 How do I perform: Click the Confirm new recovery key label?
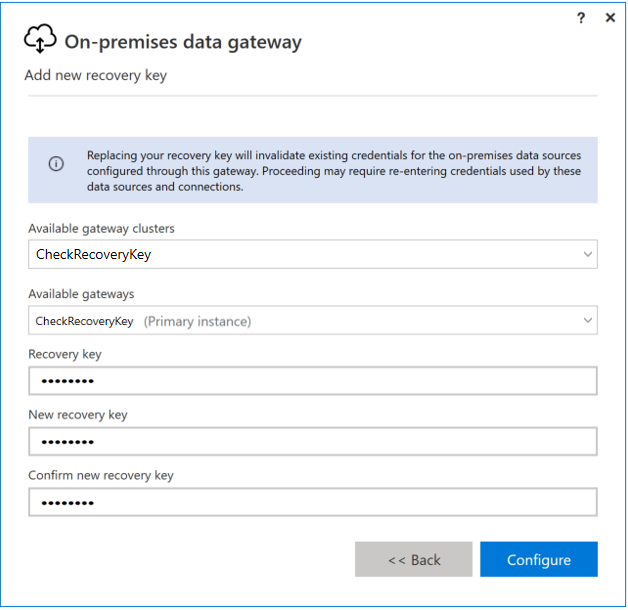point(100,475)
